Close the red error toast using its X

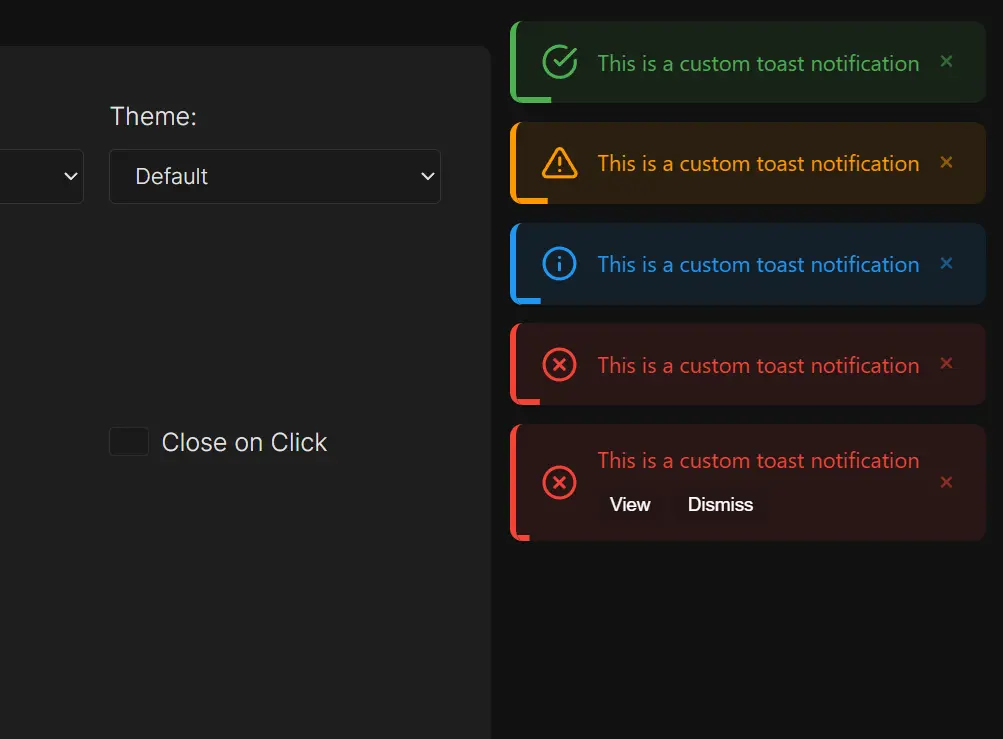click(946, 364)
